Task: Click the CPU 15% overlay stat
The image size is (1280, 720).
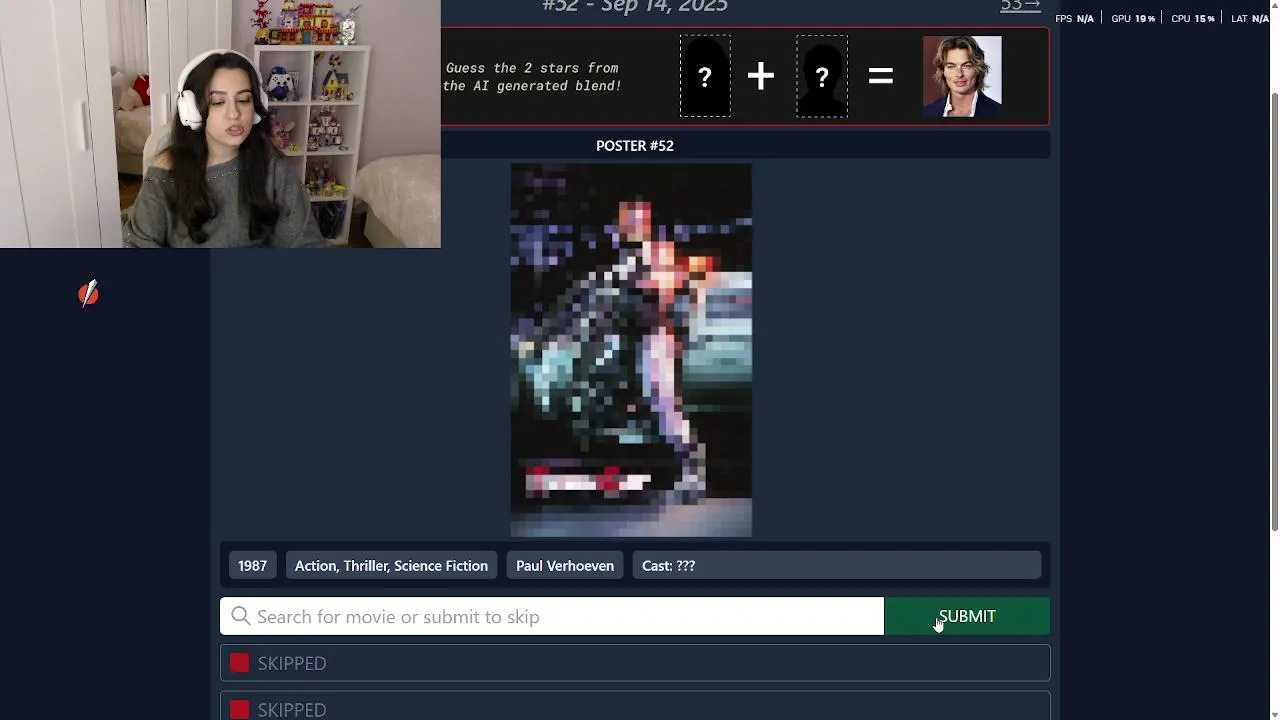Action: [x=1193, y=18]
